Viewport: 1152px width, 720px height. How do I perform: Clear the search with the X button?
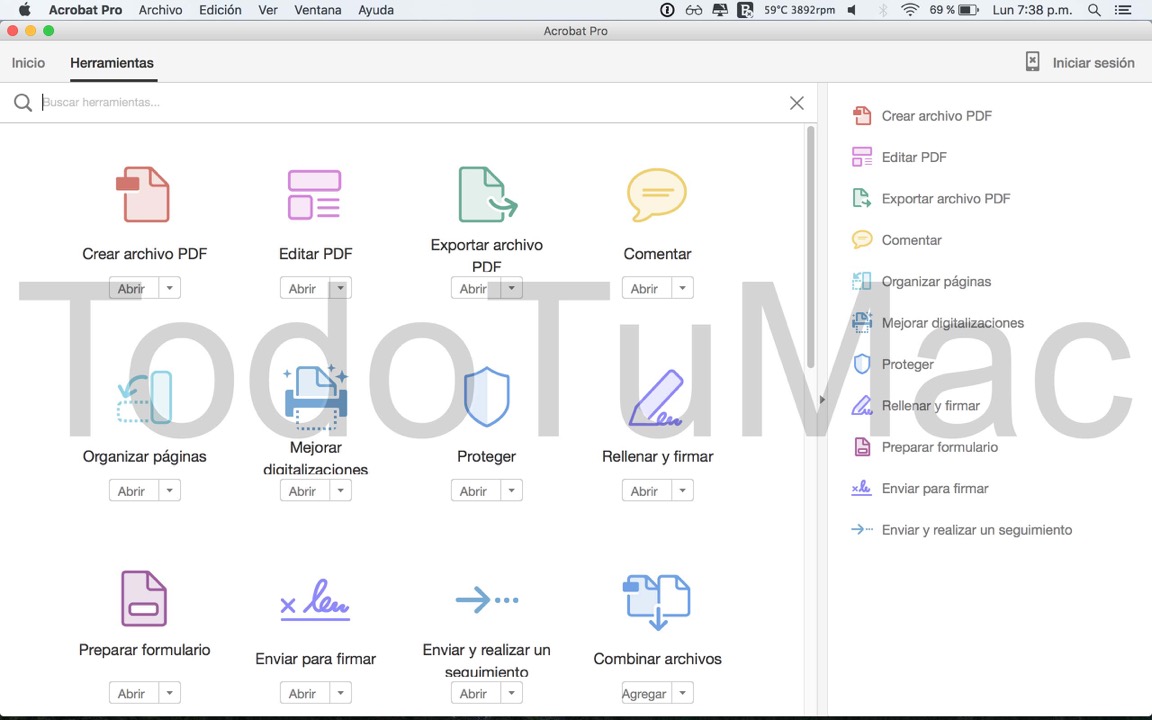pos(796,103)
